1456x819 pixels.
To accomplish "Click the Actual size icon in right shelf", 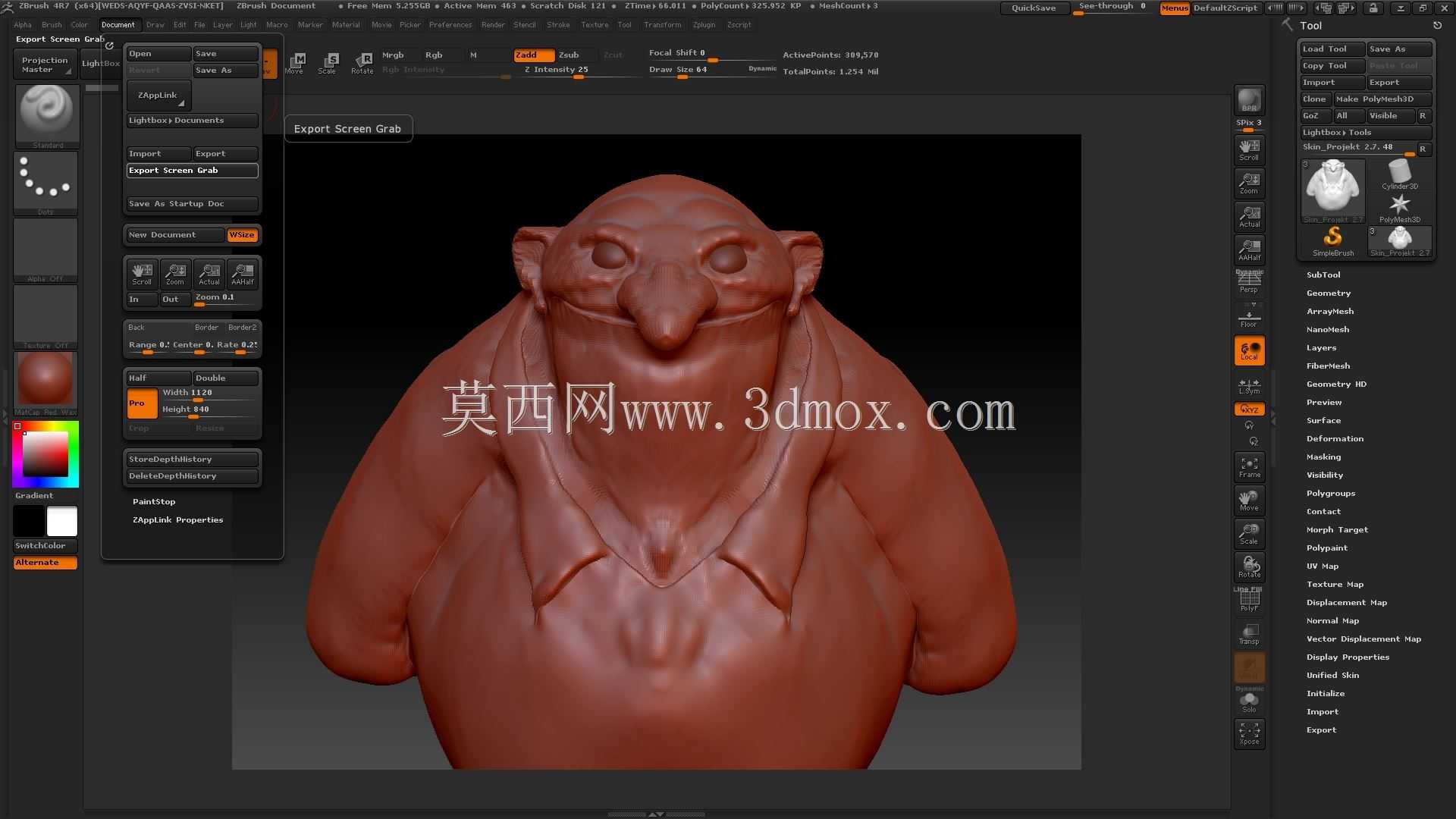I will (x=1249, y=216).
